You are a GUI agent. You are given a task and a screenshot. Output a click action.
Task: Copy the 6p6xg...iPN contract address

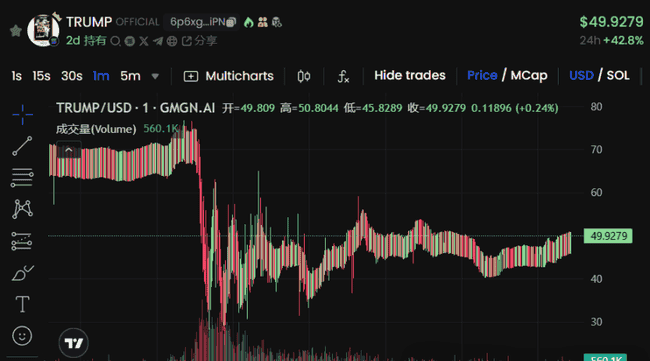point(231,22)
